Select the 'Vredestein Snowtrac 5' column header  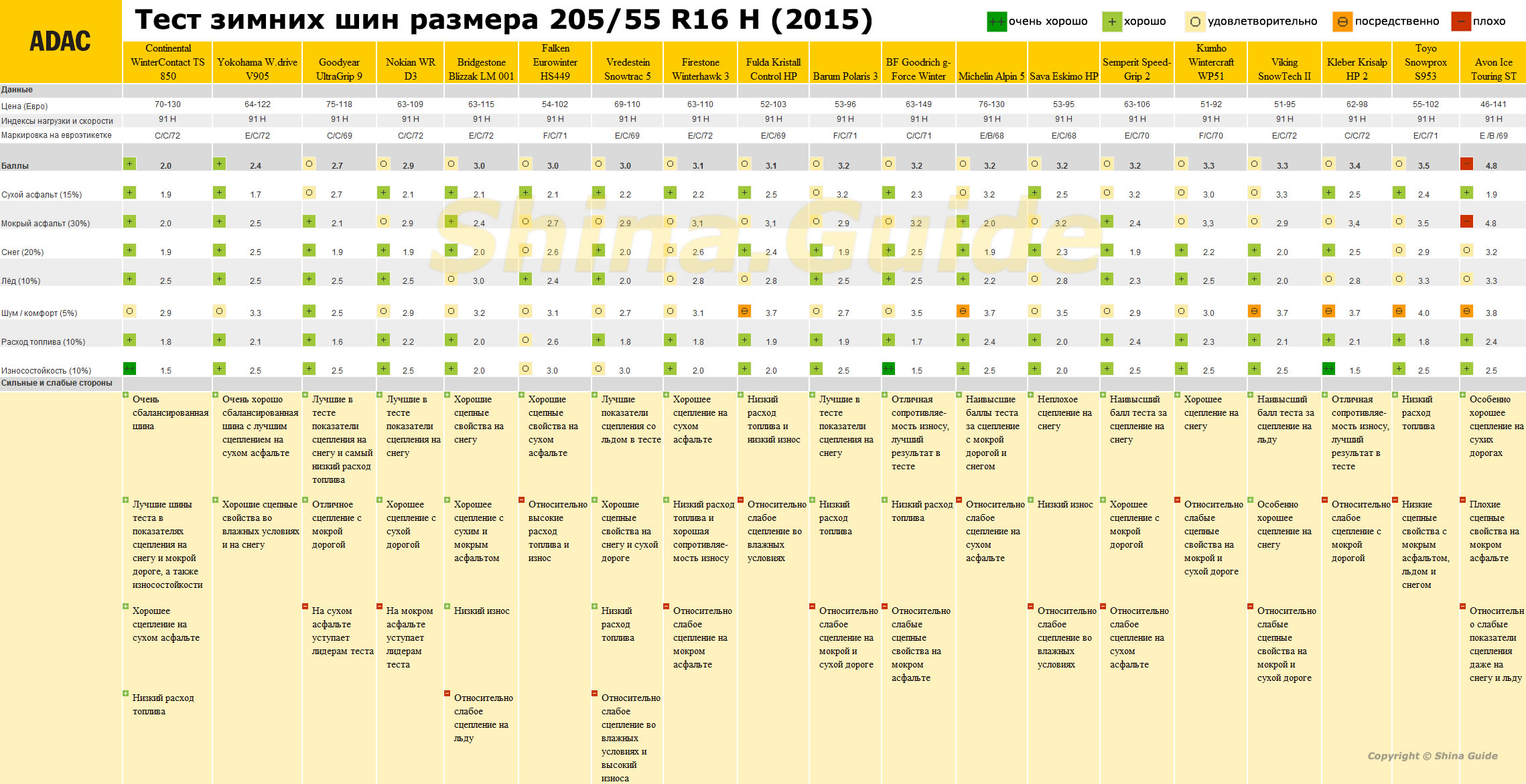(628, 62)
